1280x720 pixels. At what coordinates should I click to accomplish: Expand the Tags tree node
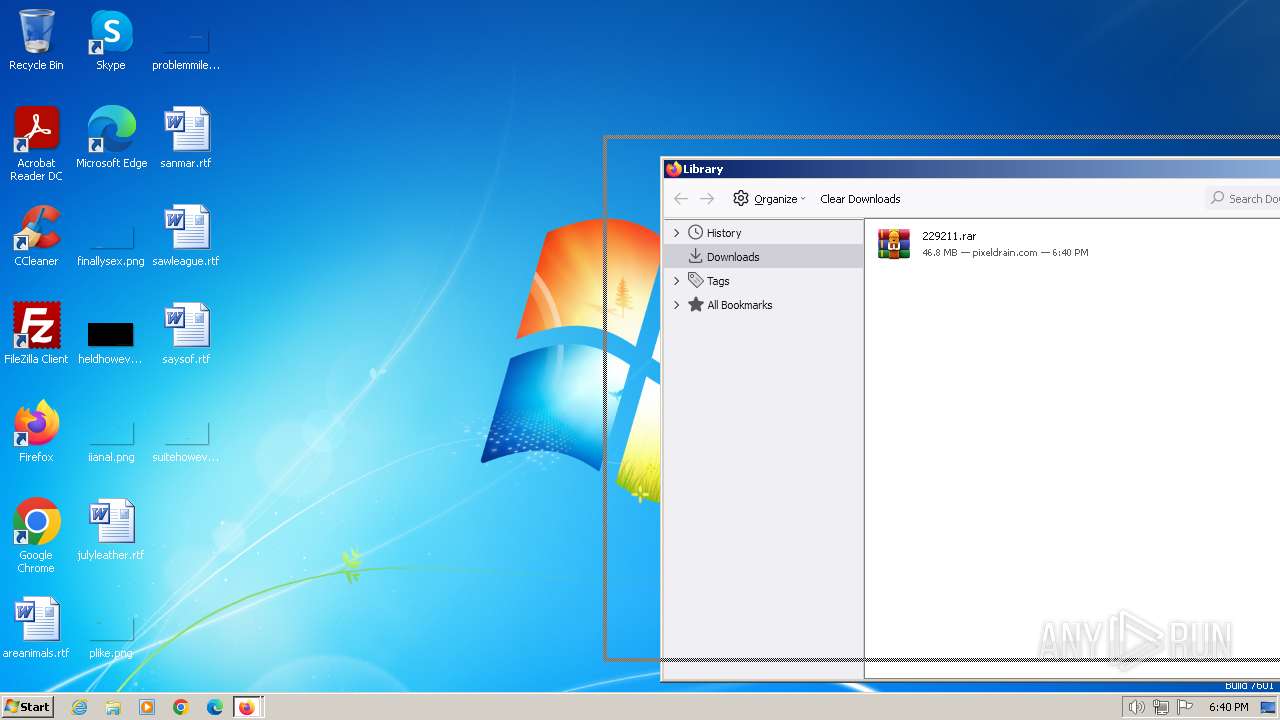677,281
